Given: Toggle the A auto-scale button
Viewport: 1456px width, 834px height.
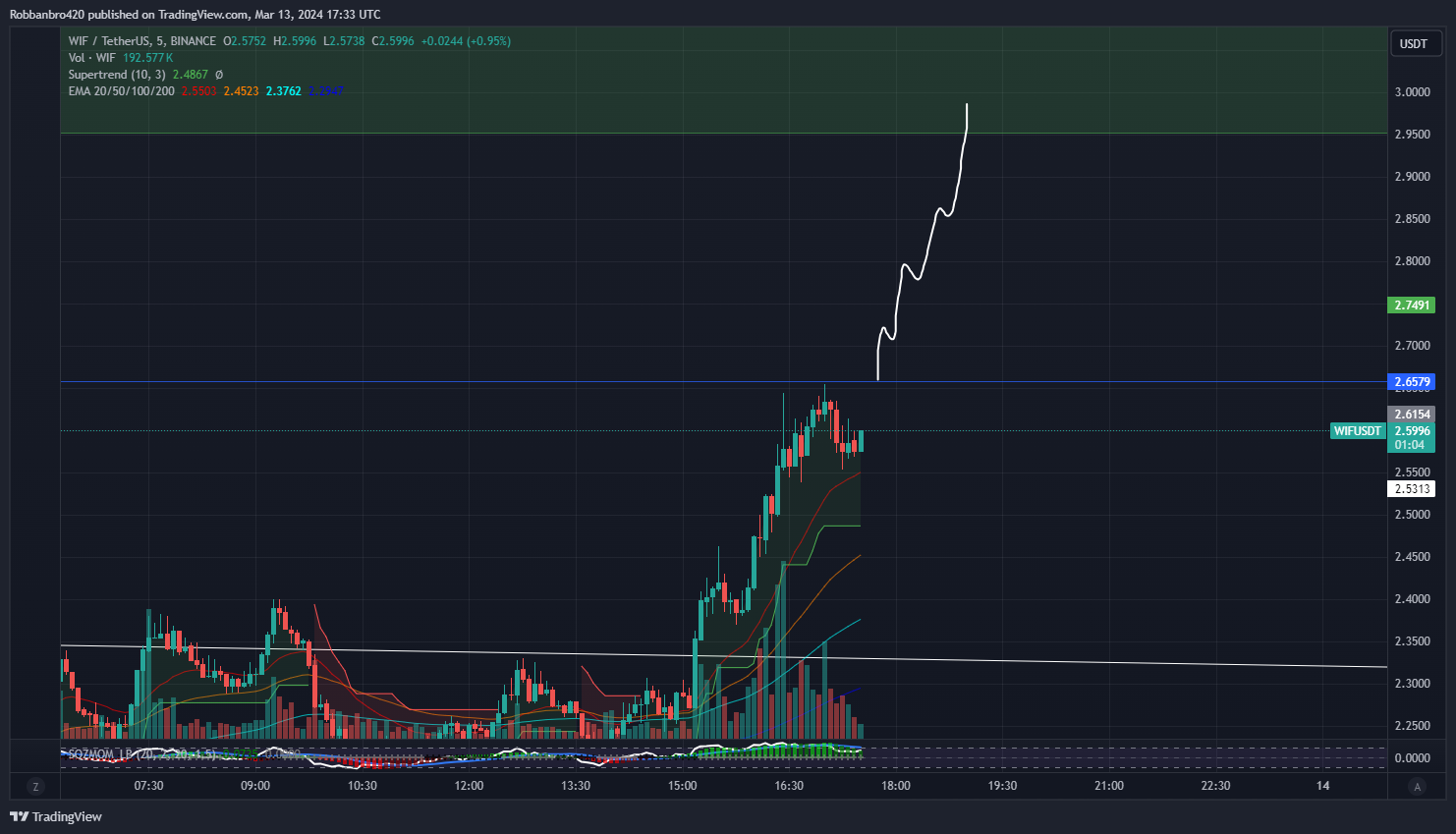Looking at the screenshot, I should coord(1417,786).
